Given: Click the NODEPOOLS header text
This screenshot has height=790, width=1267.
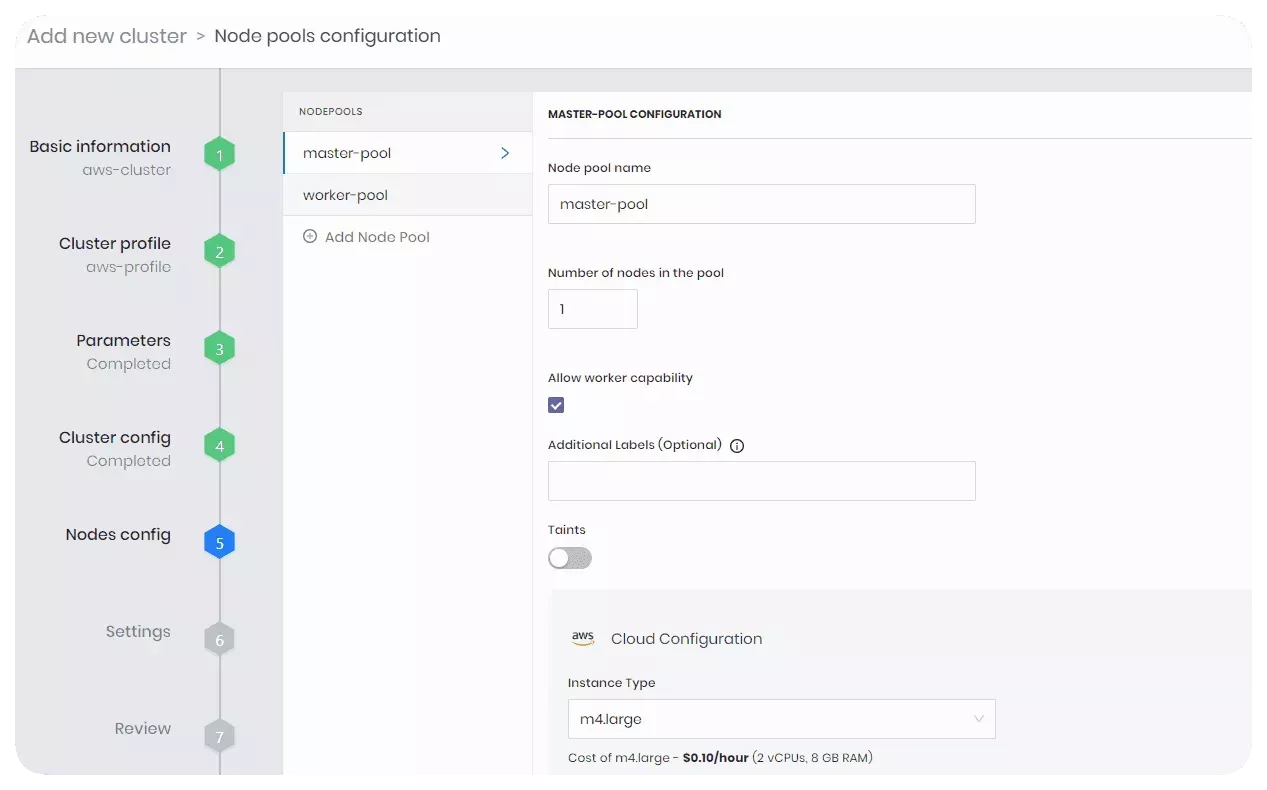Looking at the screenshot, I should click(331, 112).
